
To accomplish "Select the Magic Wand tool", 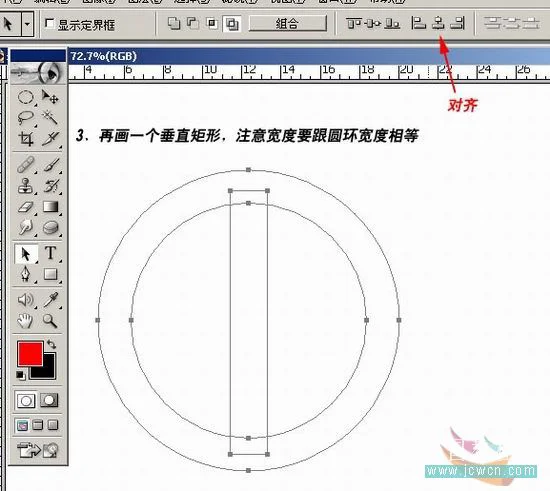I will click(50, 118).
